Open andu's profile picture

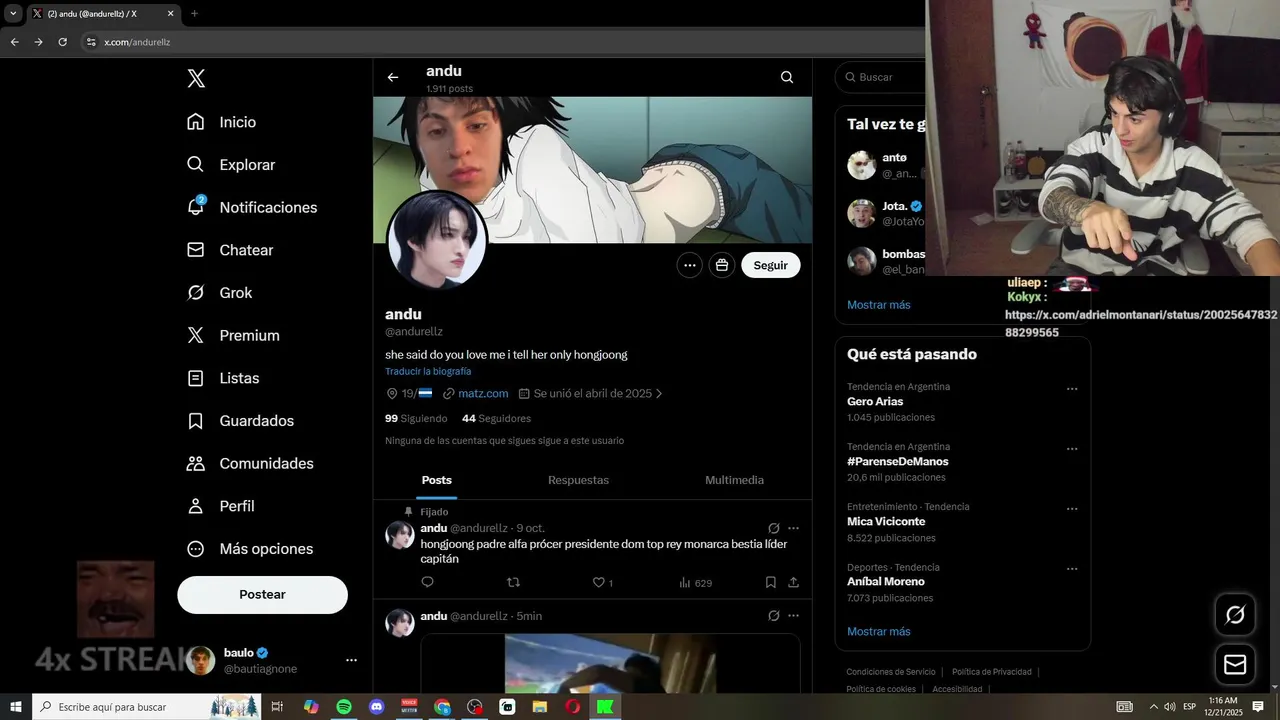[x=437, y=240]
